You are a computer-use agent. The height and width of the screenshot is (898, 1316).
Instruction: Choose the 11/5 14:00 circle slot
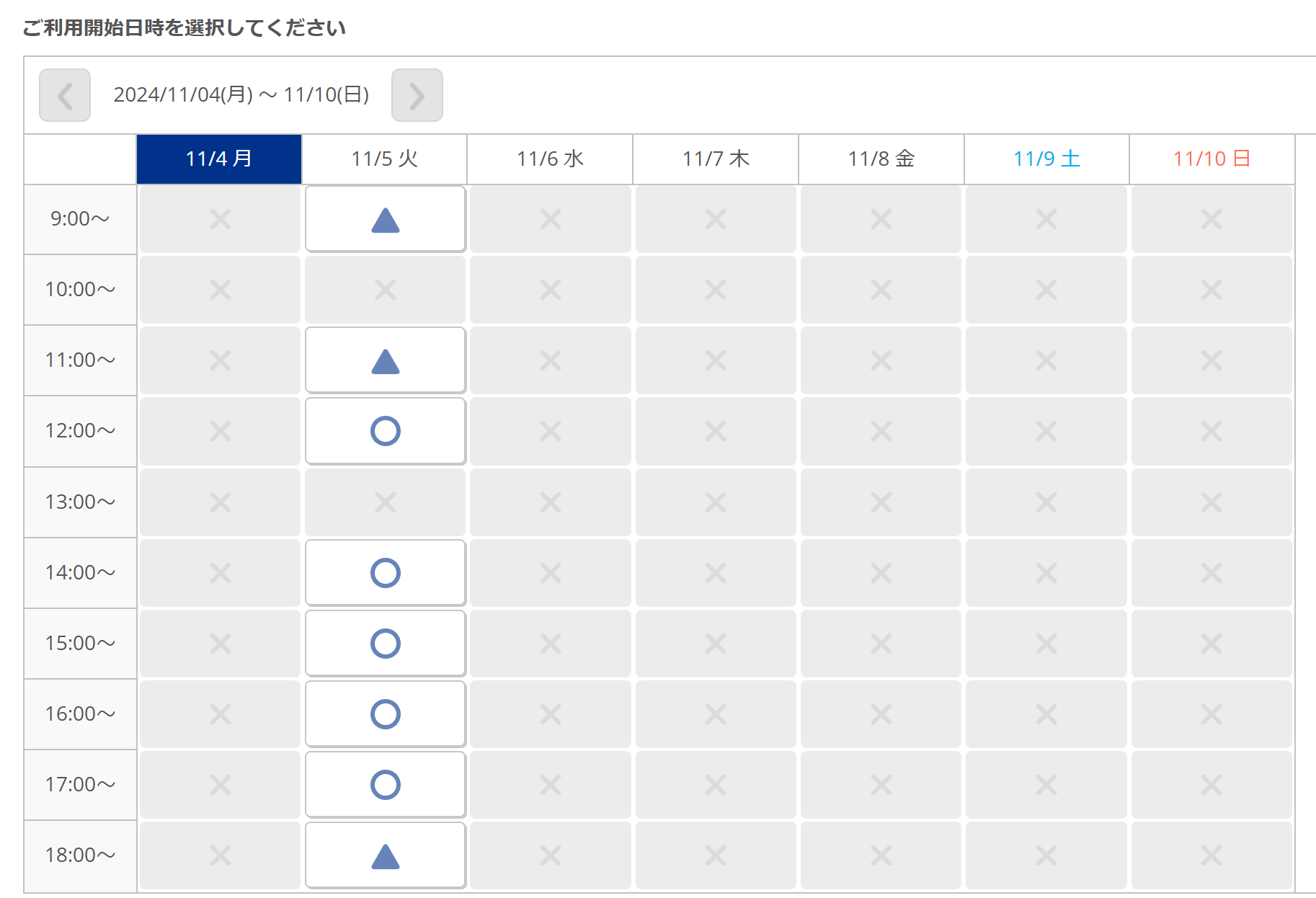[386, 573]
